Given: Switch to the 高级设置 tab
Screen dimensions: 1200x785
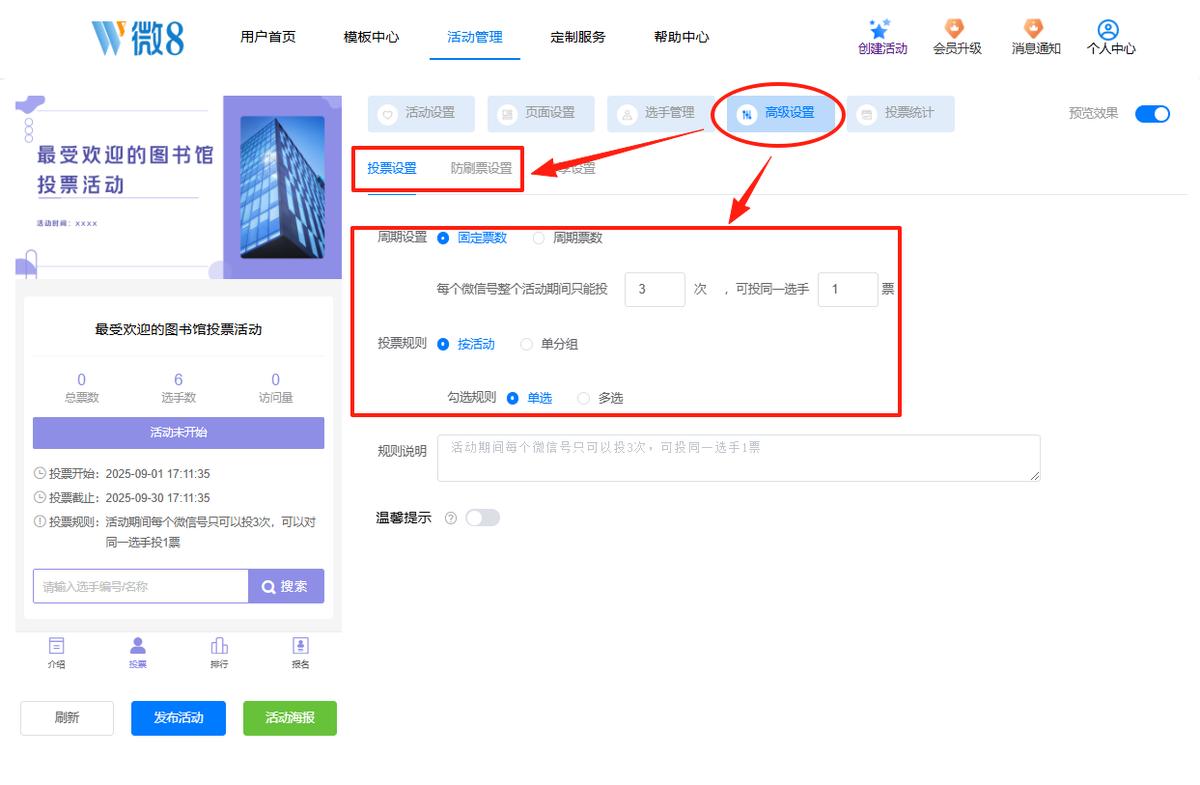Looking at the screenshot, I should (x=781, y=113).
